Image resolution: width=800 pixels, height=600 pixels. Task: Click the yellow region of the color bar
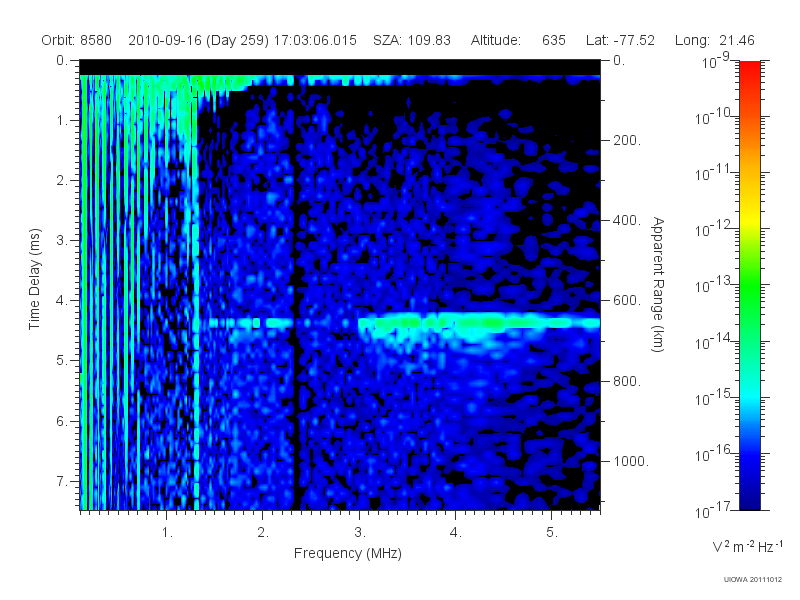click(749, 217)
